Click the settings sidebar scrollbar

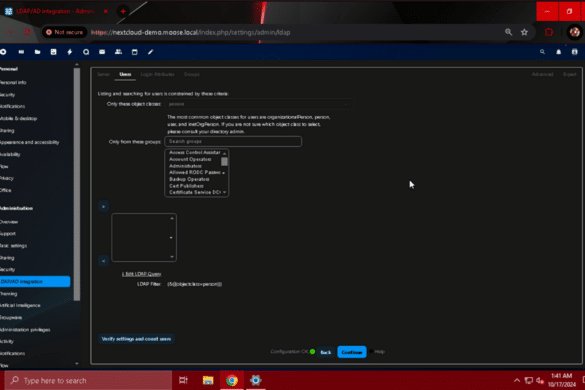pos(77,184)
